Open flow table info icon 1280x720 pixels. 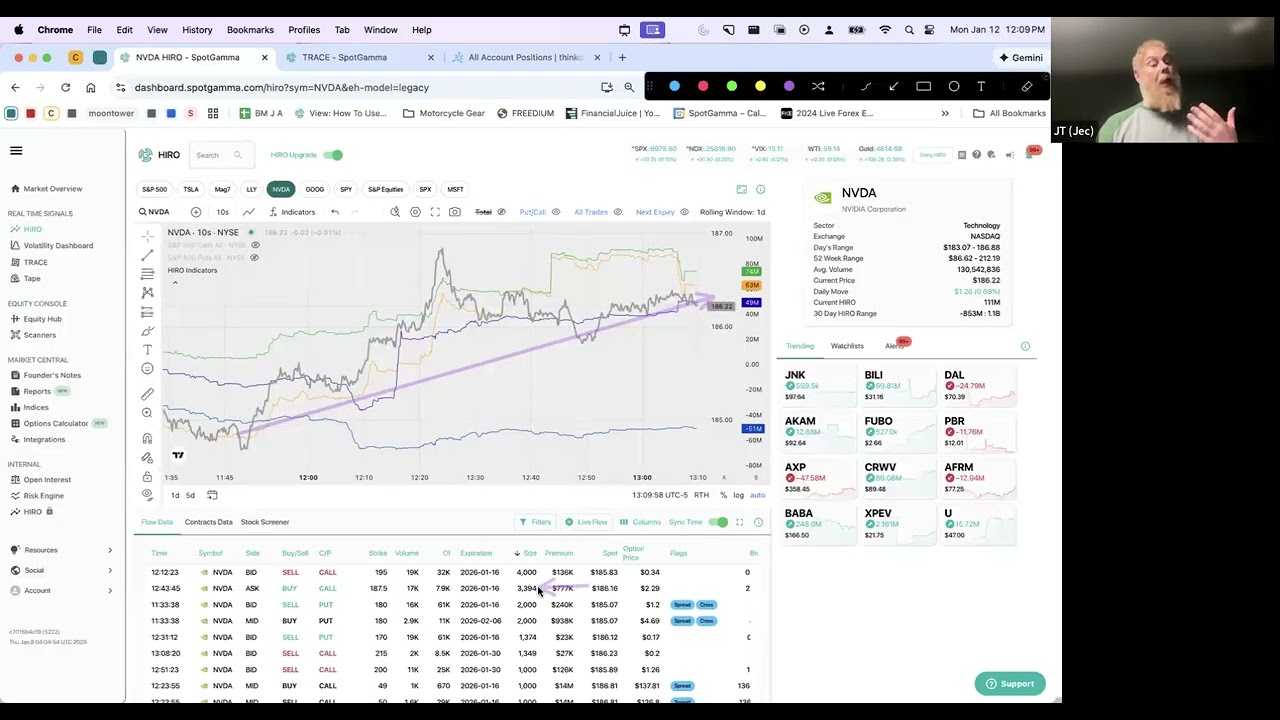point(758,522)
